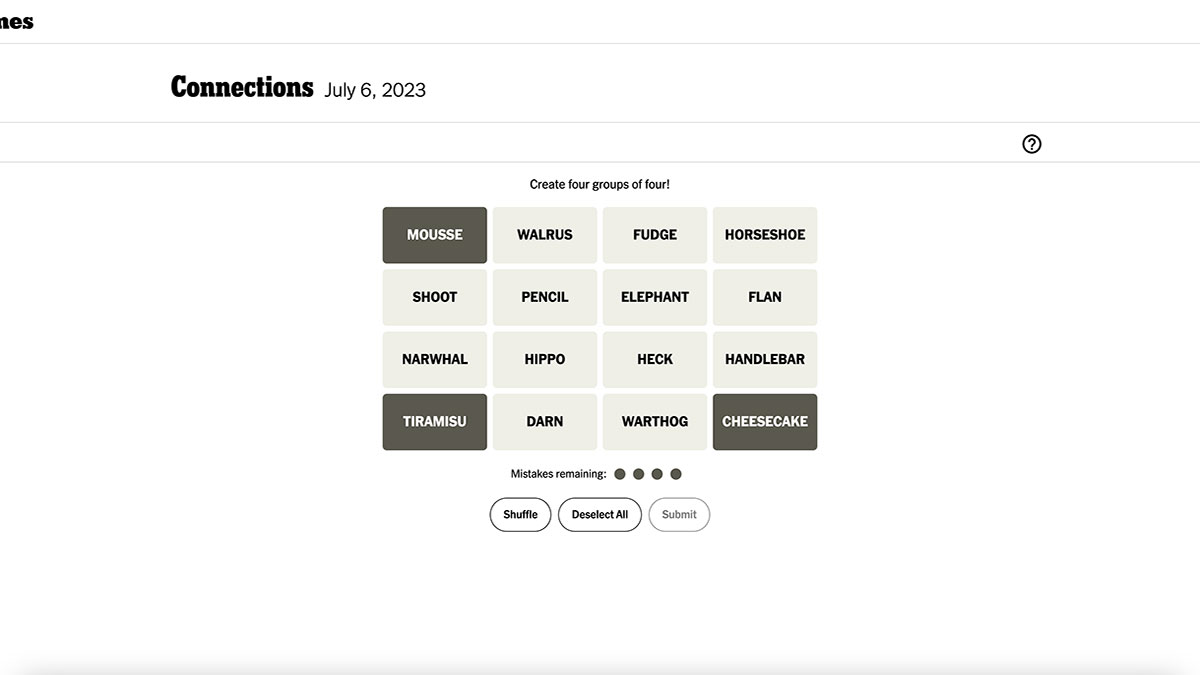Select the PENCIL tile

coord(545,297)
